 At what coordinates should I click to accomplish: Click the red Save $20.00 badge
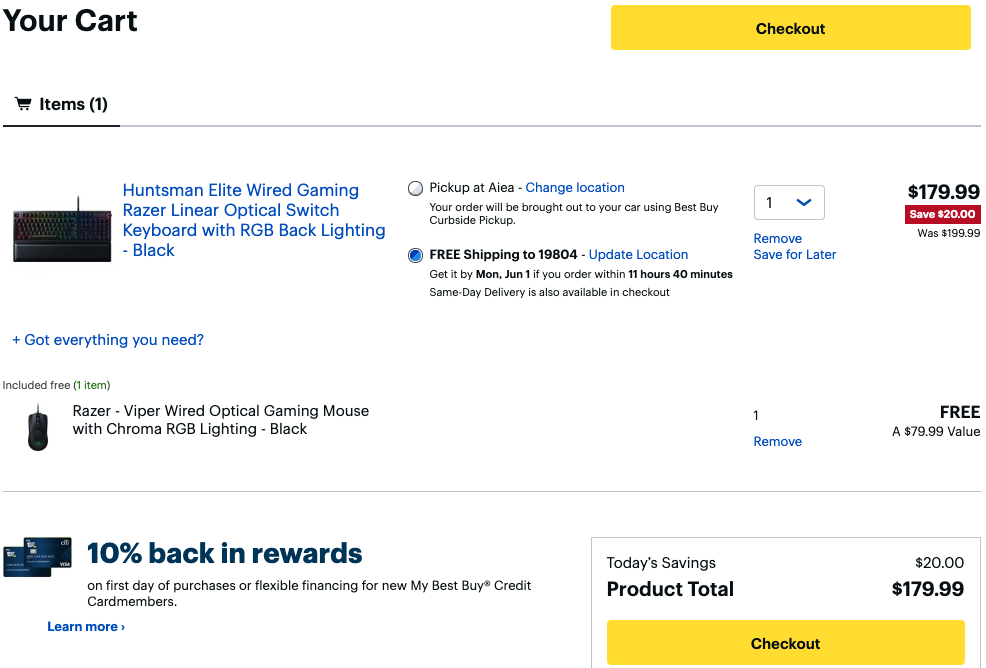[942, 214]
